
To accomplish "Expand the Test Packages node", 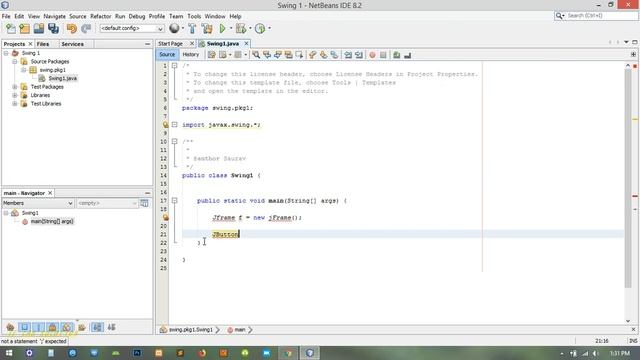I will click(x=15, y=87).
